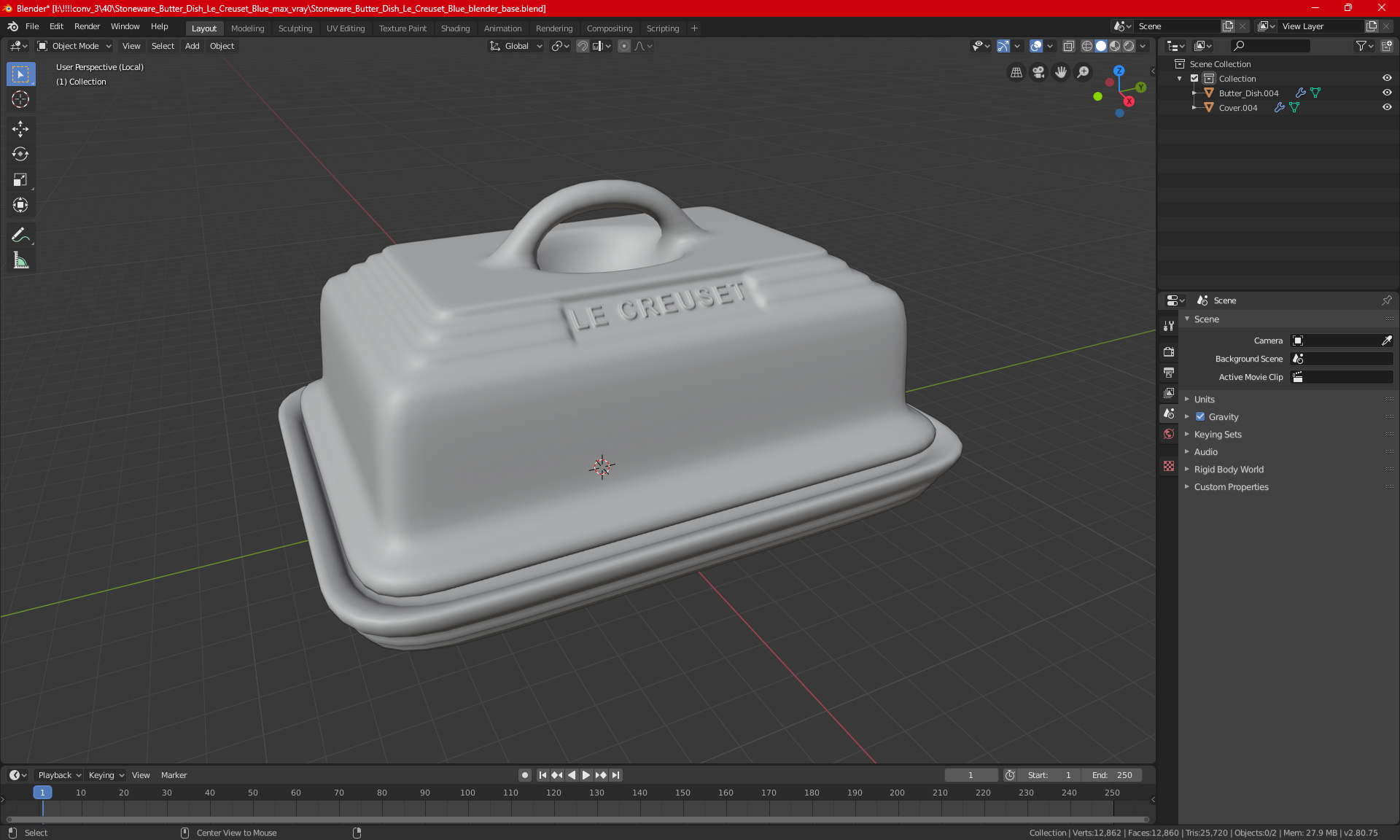Screen dimensions: 1400x840
Task: Disable the Gravity checkbox
Action: tap(1200, 416)
